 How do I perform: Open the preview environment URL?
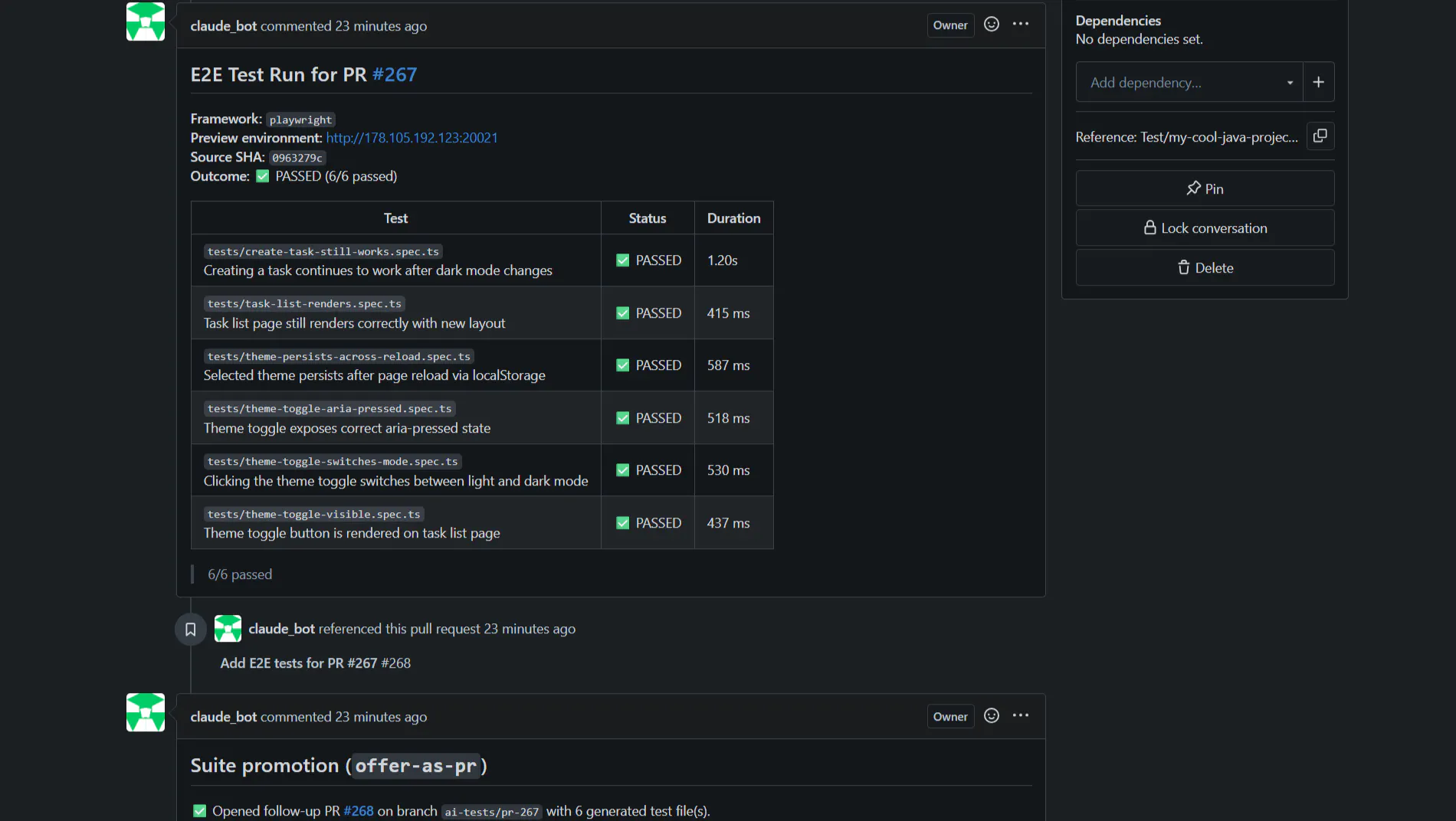412,138
